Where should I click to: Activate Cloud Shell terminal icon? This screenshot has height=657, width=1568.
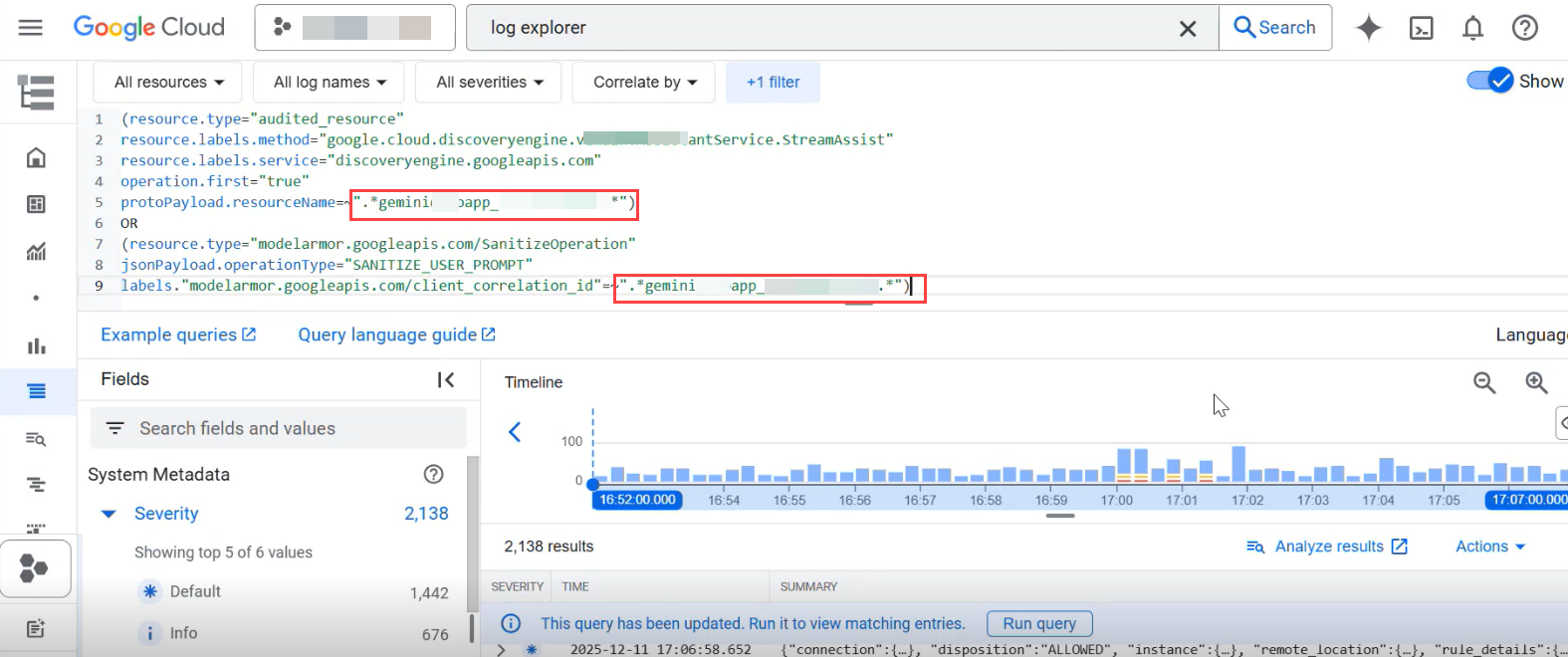coord(1421,28)
